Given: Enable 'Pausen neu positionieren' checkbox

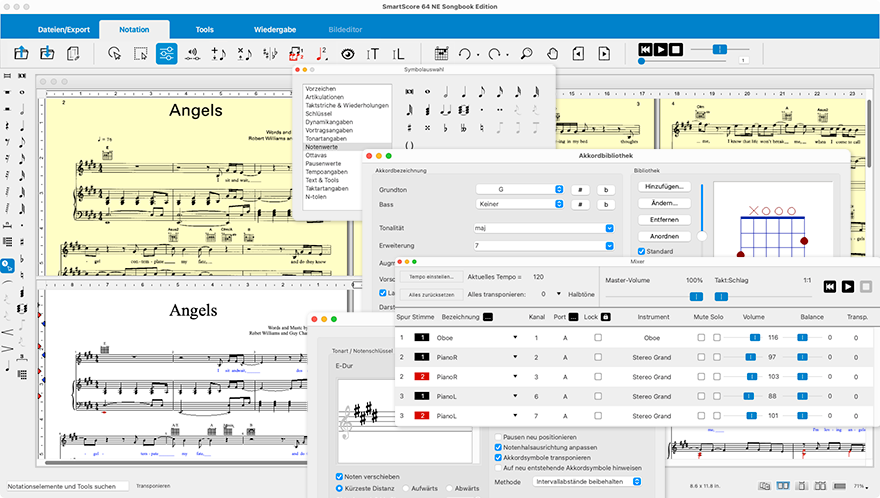Looking at the screenshot, I should [498, 437].
